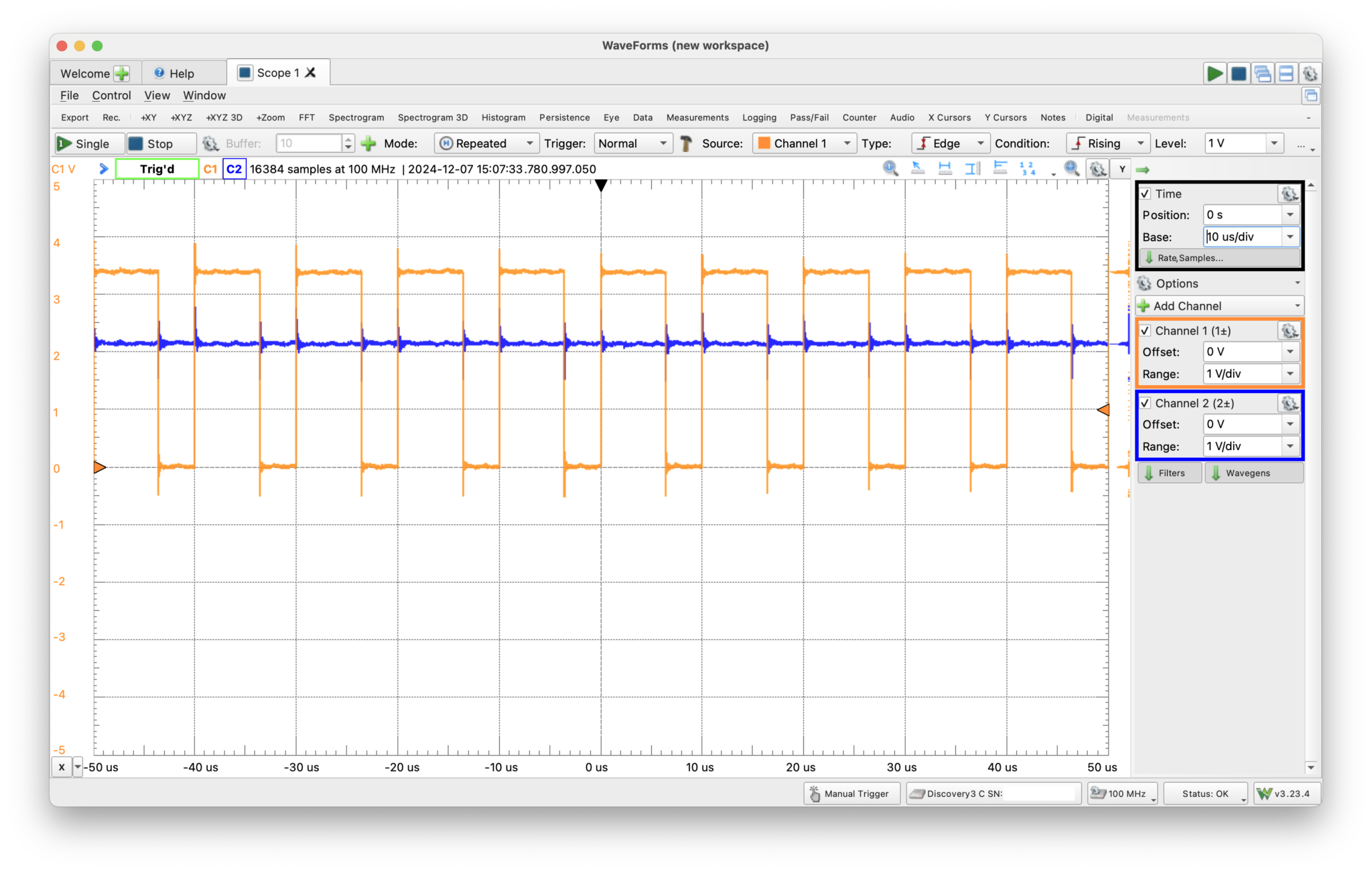The width and height of the screenshot is (1372, 872).
Task: Uncheck the Channel 2 checkbox
Action: (x=1146, y=403)
